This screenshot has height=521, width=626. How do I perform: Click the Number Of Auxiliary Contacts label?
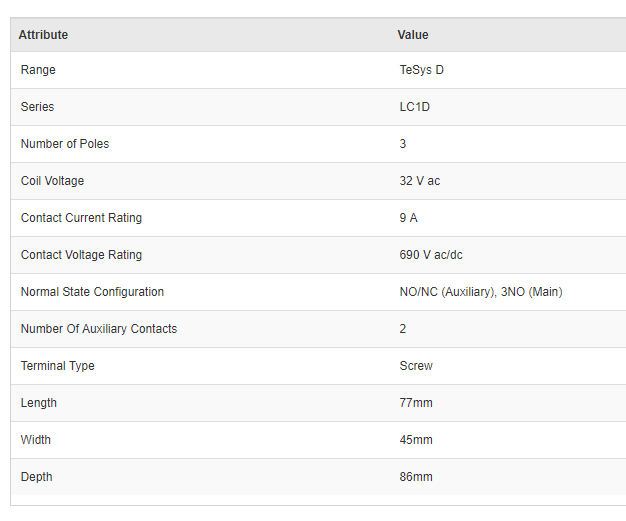tap(99, 329)
